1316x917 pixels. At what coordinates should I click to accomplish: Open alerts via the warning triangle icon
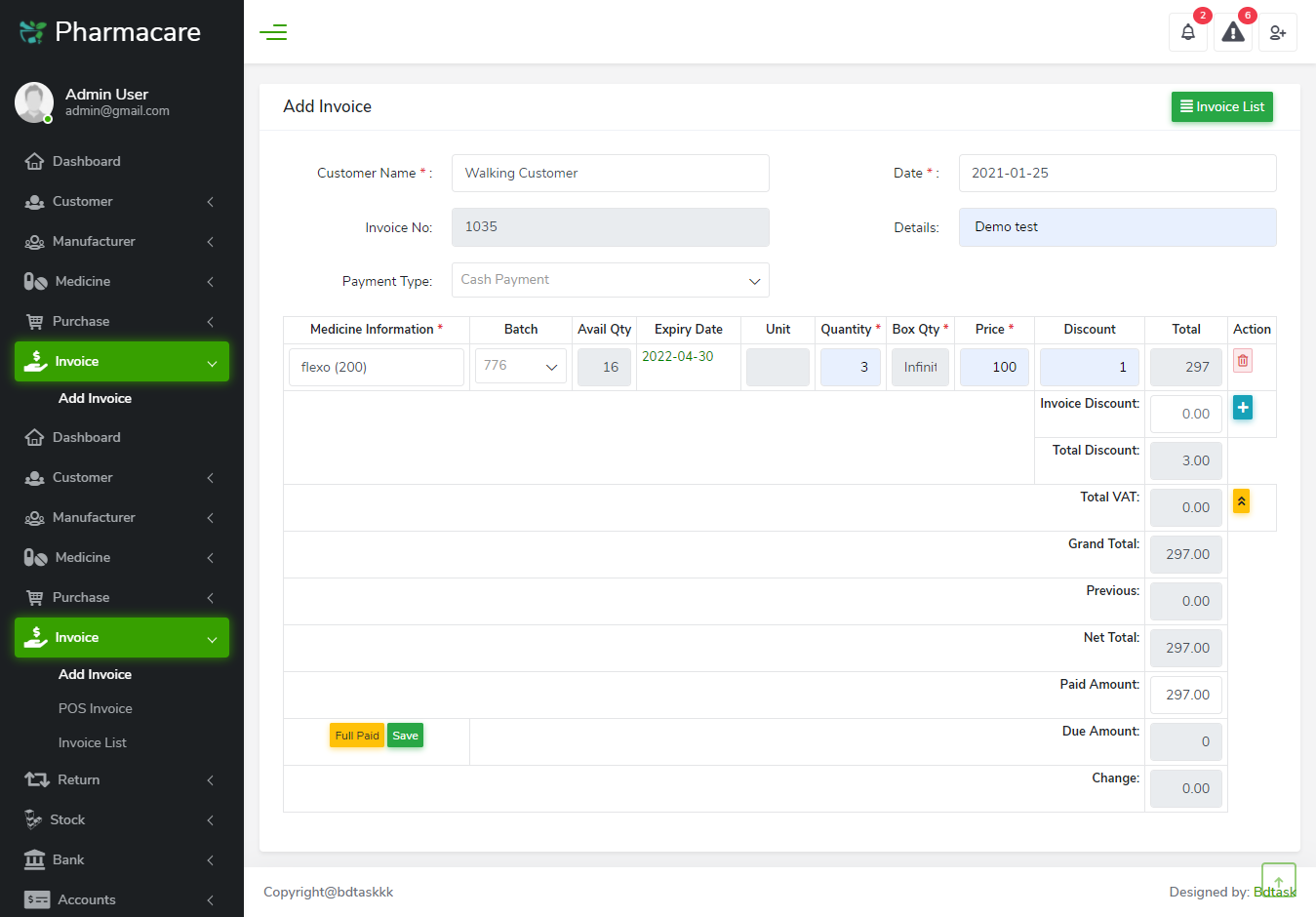click(x=1232, y=32)
